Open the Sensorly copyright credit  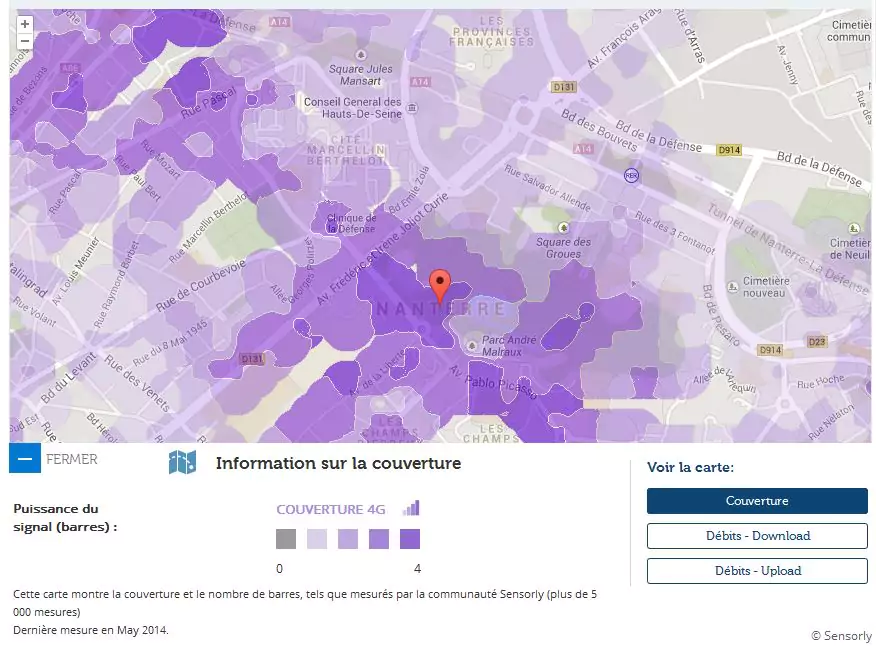click(840, 636)
